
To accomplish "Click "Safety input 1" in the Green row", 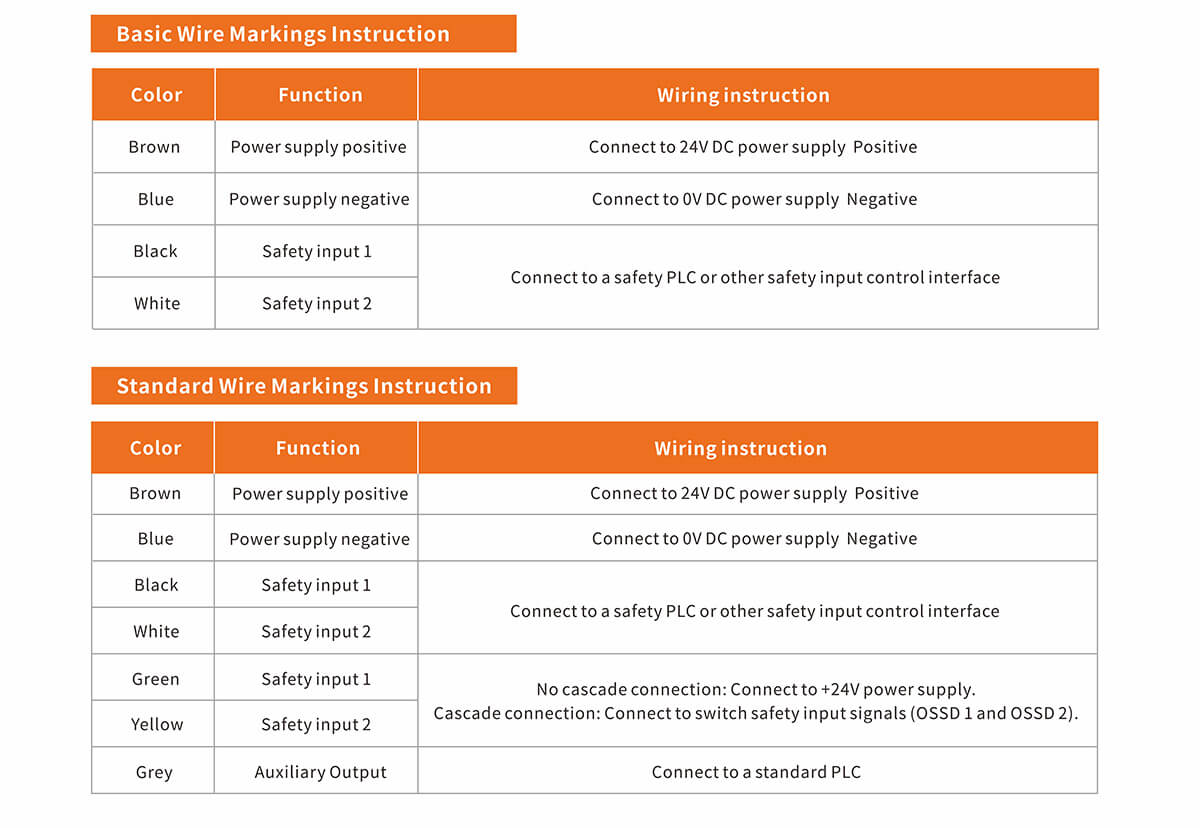I will [316, 679].
